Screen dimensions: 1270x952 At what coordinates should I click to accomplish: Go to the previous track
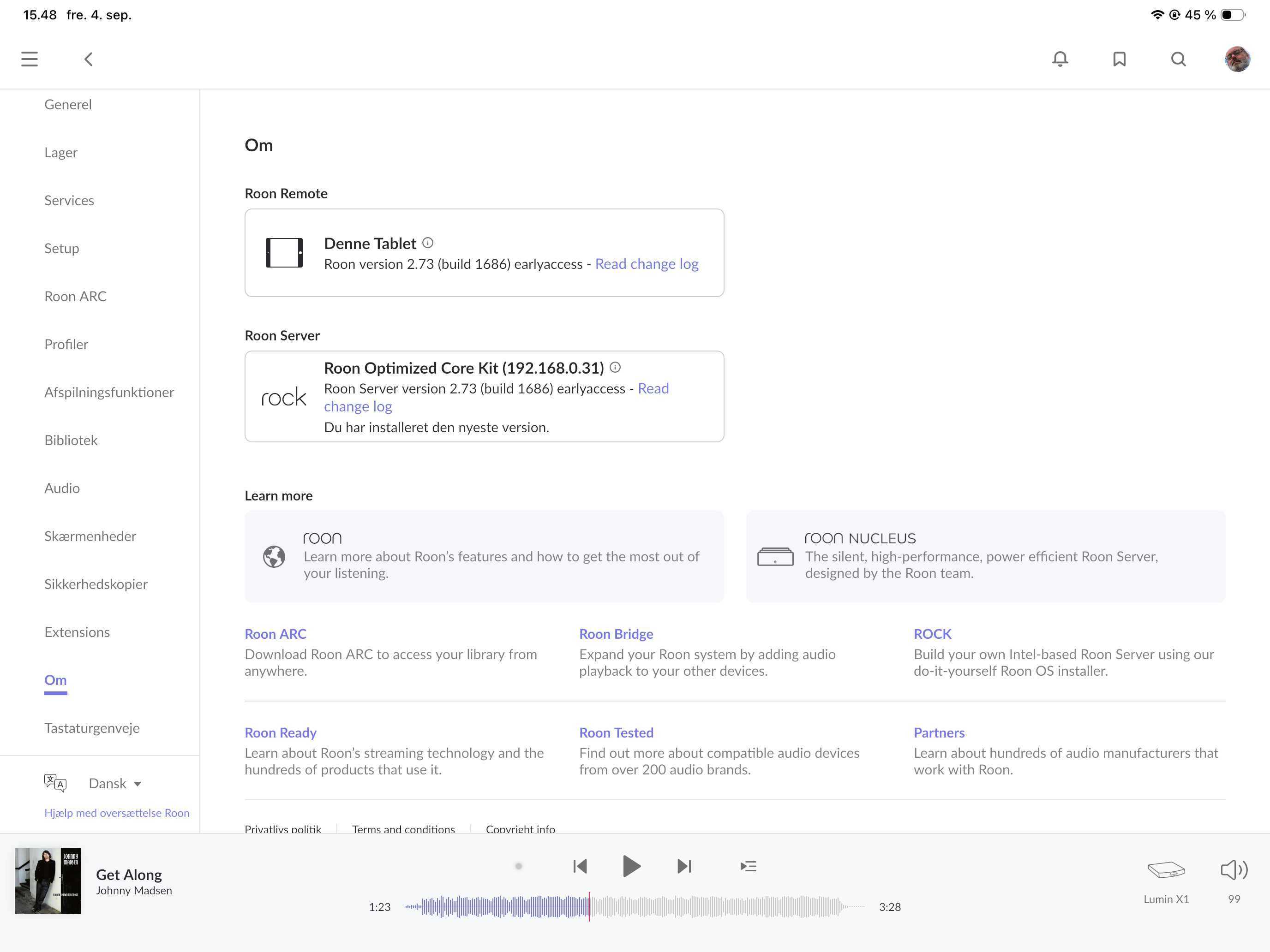(580, 866)
